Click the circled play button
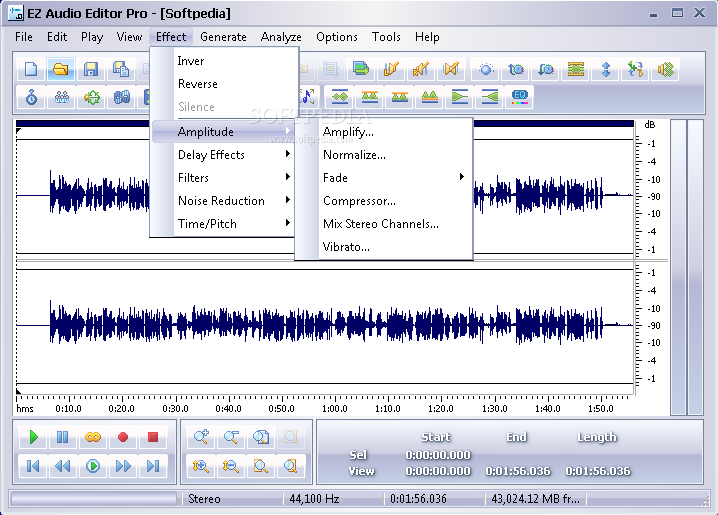The width and height of the screenshot is (718, 515). click(x=93, y=466)
